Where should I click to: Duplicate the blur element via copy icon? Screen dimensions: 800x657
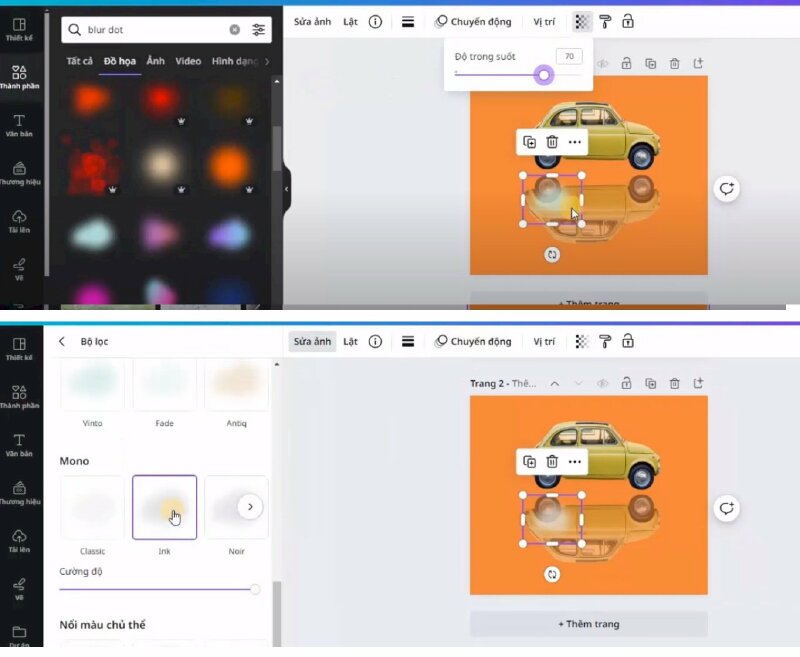click(x=530, y=142)
